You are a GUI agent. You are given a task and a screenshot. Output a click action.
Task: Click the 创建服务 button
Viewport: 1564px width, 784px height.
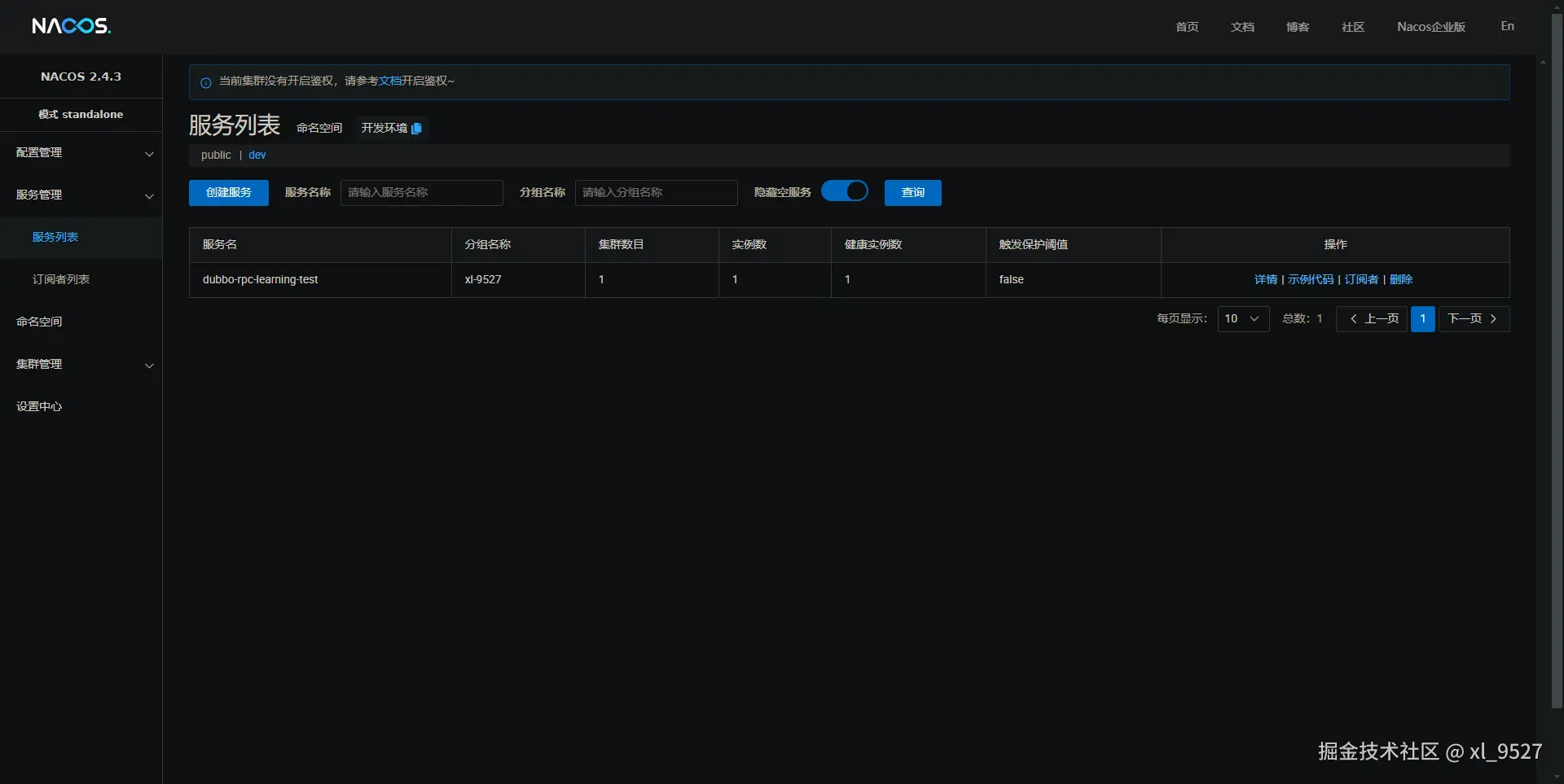(x=229, y=193)
